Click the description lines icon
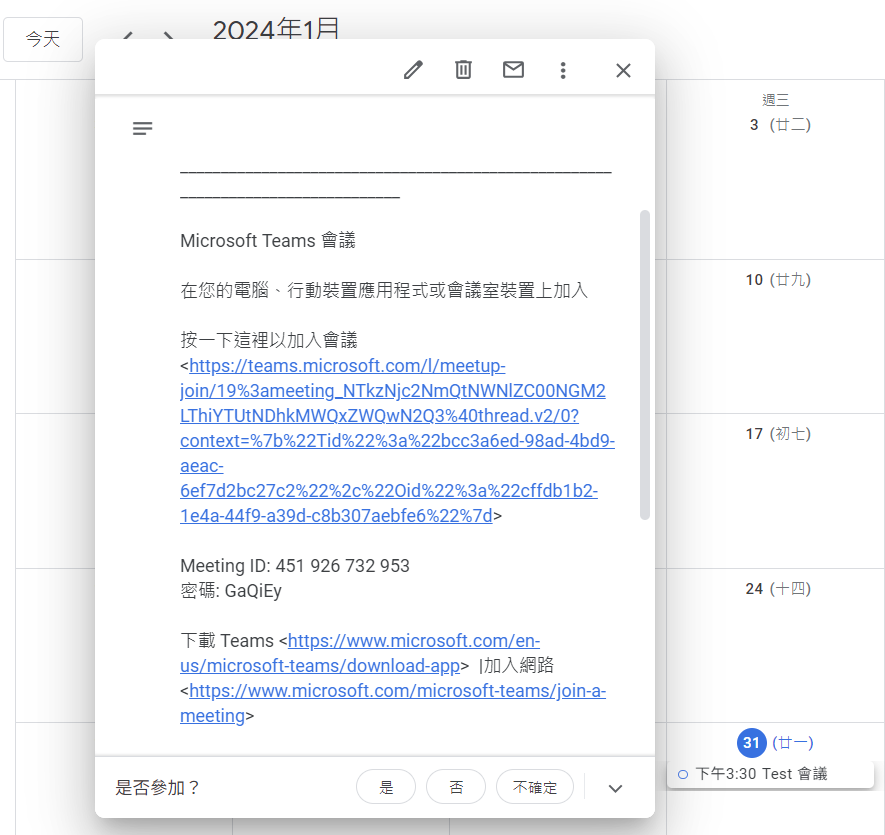The height and width of the screenshot is (835, 885). pos(142,128)
